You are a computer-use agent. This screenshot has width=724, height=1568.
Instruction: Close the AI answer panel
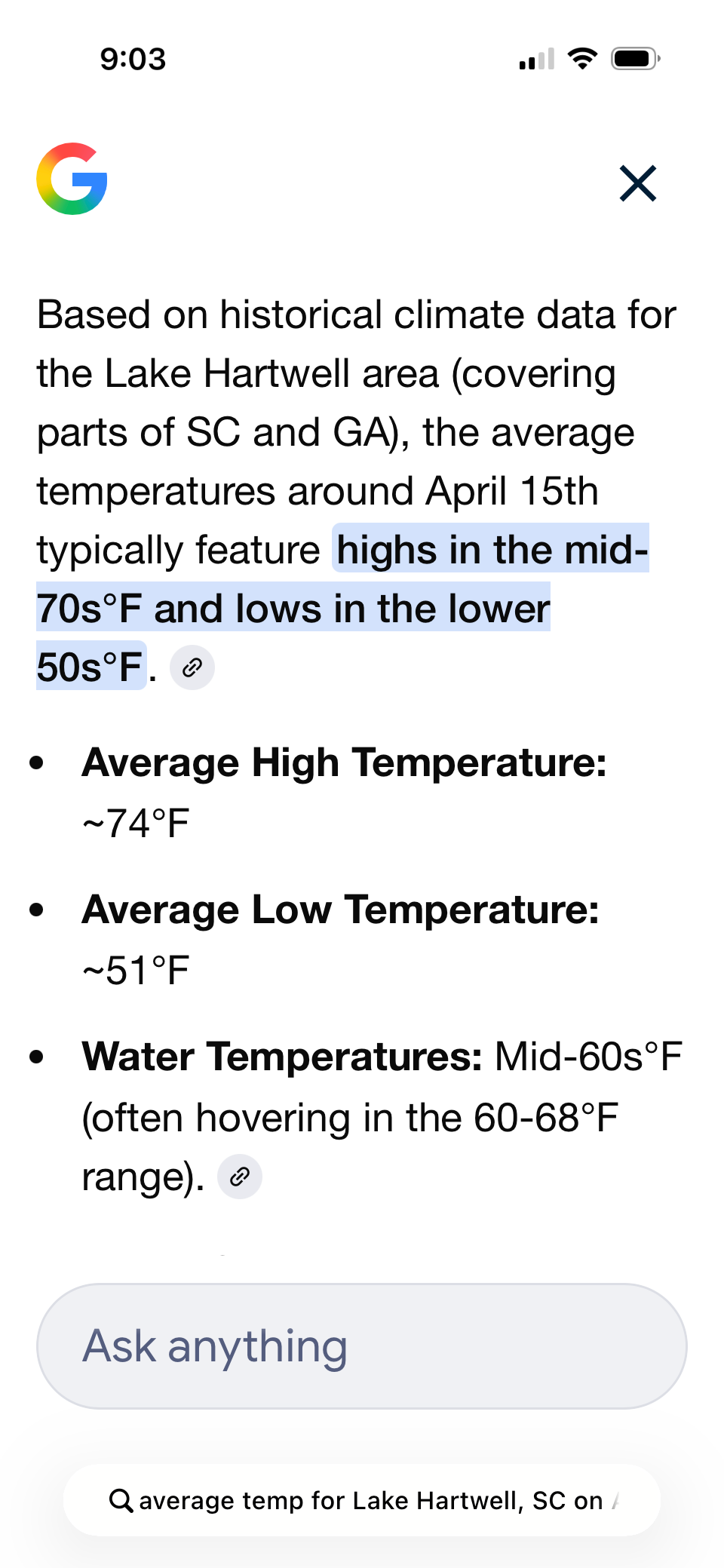[638, 183]
